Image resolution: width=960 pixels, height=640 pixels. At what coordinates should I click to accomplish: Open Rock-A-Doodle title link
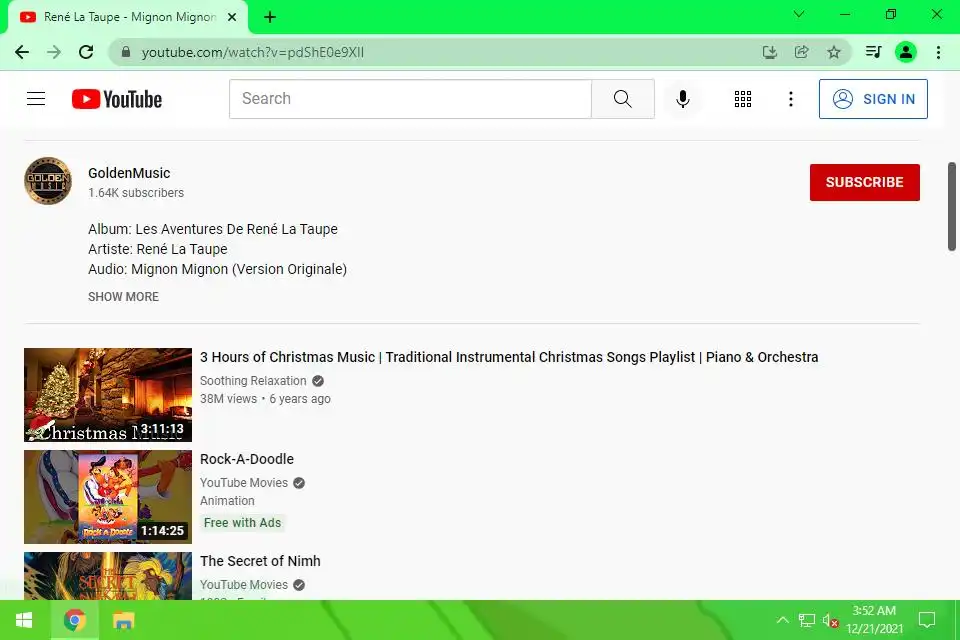click(247, 459)
